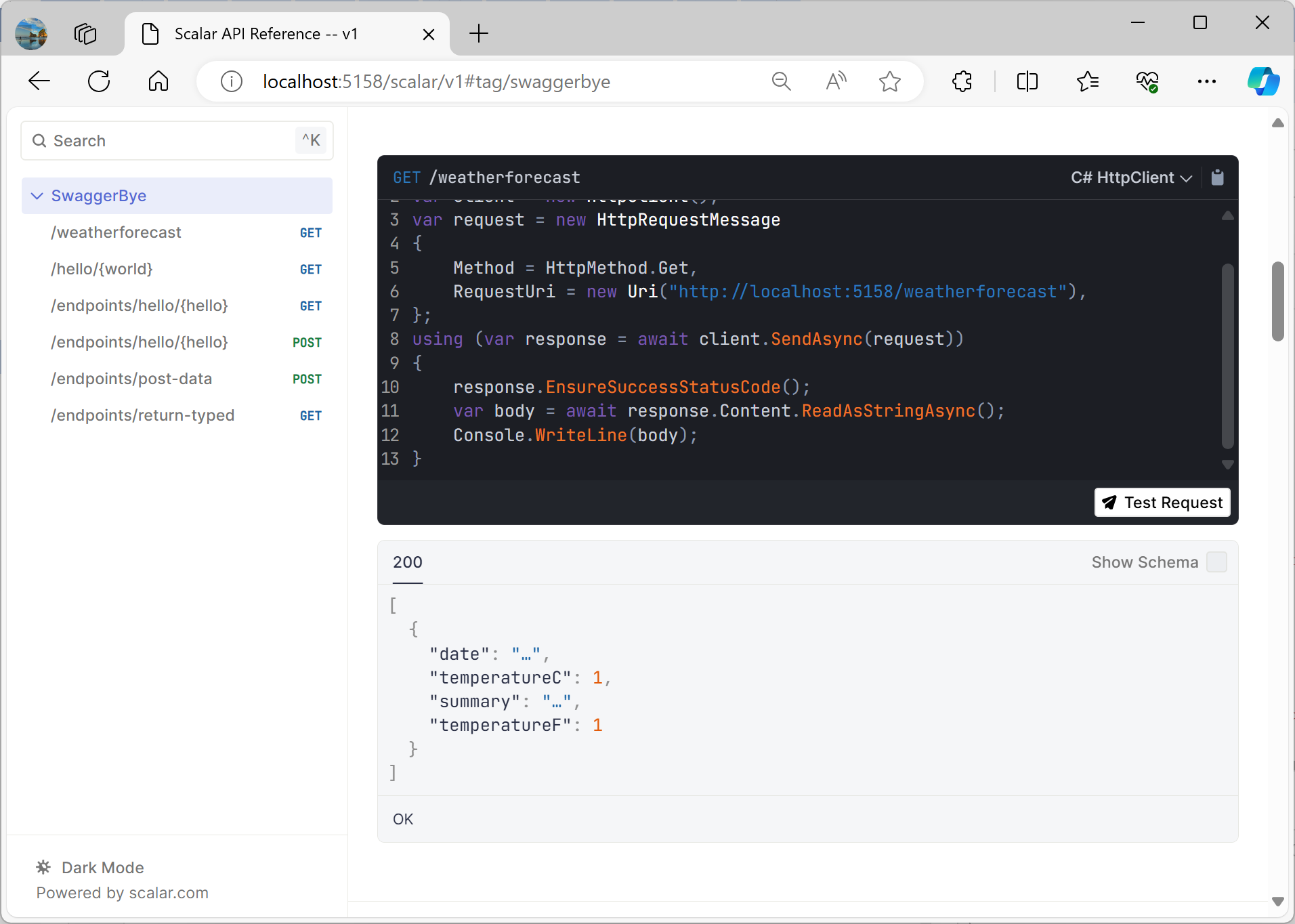Click the ^K search shortcut badge
Image resolution: width=1295 pixels, height=924 pixels.
pos(311,140)
